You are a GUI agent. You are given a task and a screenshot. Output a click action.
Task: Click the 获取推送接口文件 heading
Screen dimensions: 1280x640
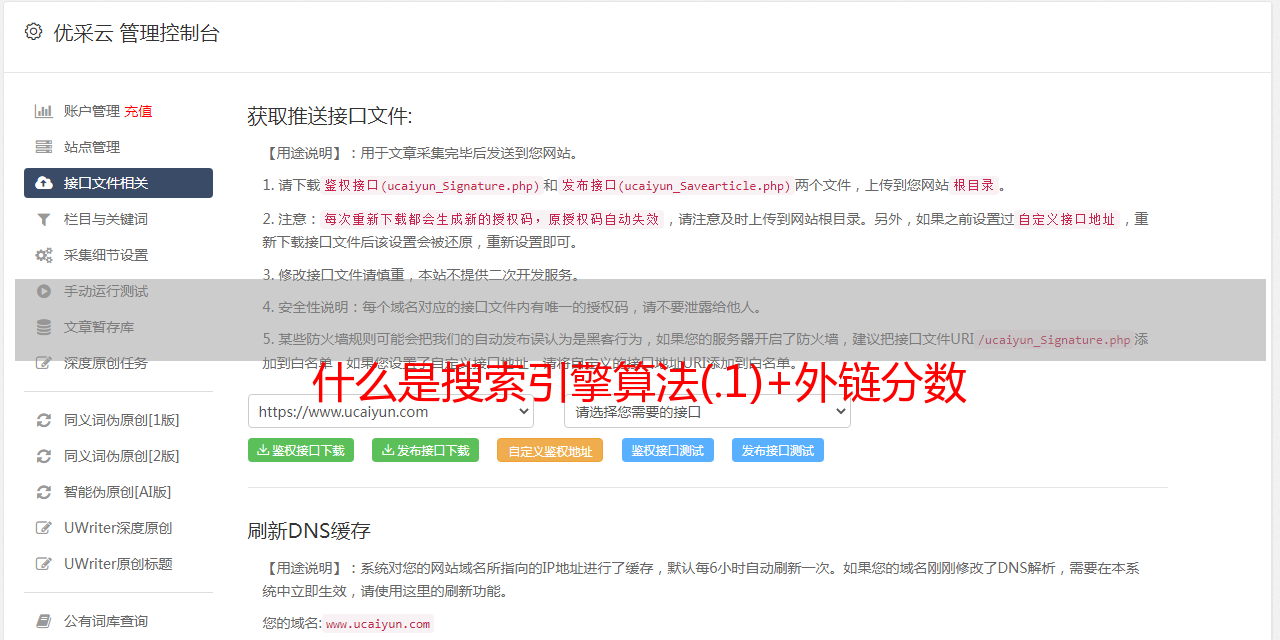(x=330, y=116)
